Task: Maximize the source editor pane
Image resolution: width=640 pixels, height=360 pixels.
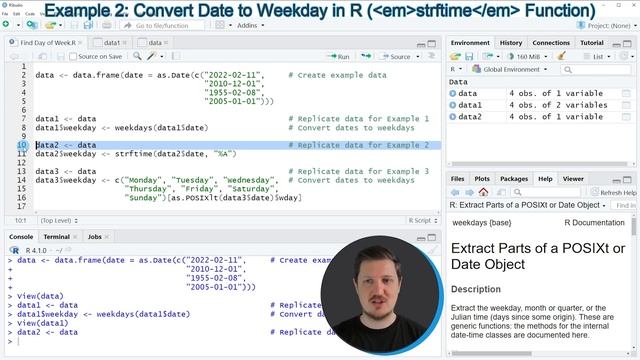Action: [x=431, y=43]
